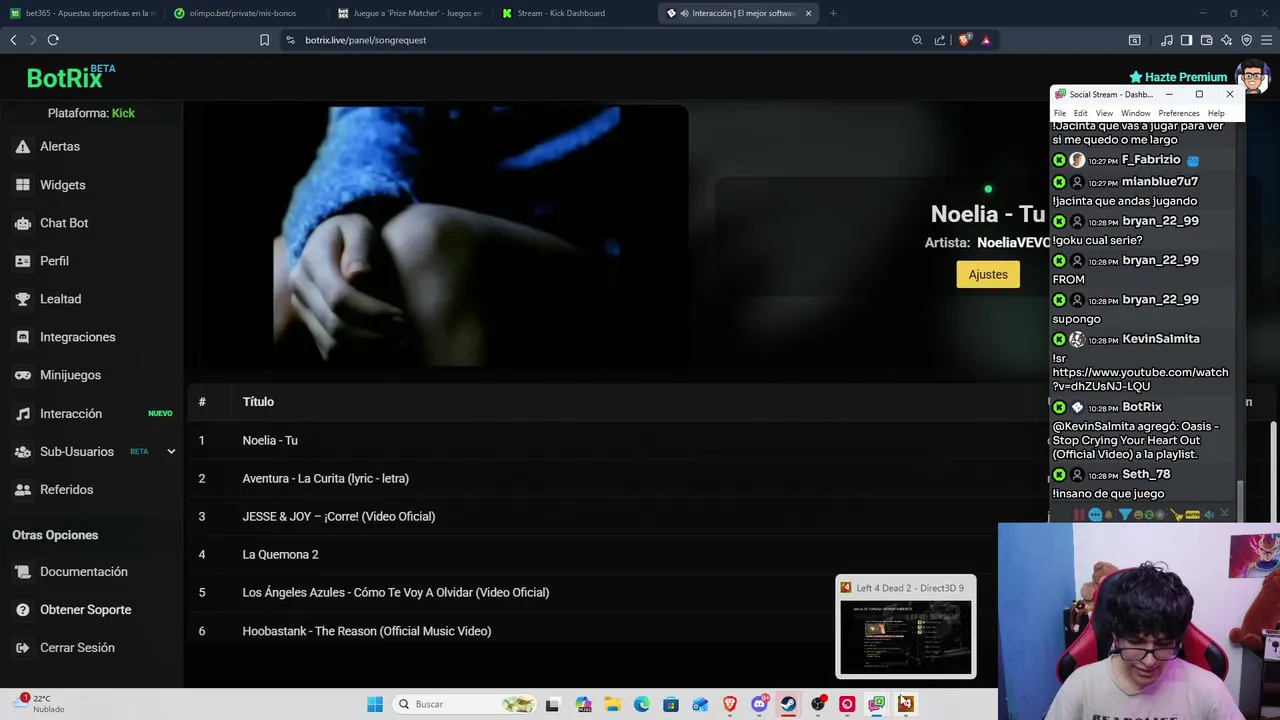
Task: Open Preferences menu in Social Stream
Action: click(1179, 113)
